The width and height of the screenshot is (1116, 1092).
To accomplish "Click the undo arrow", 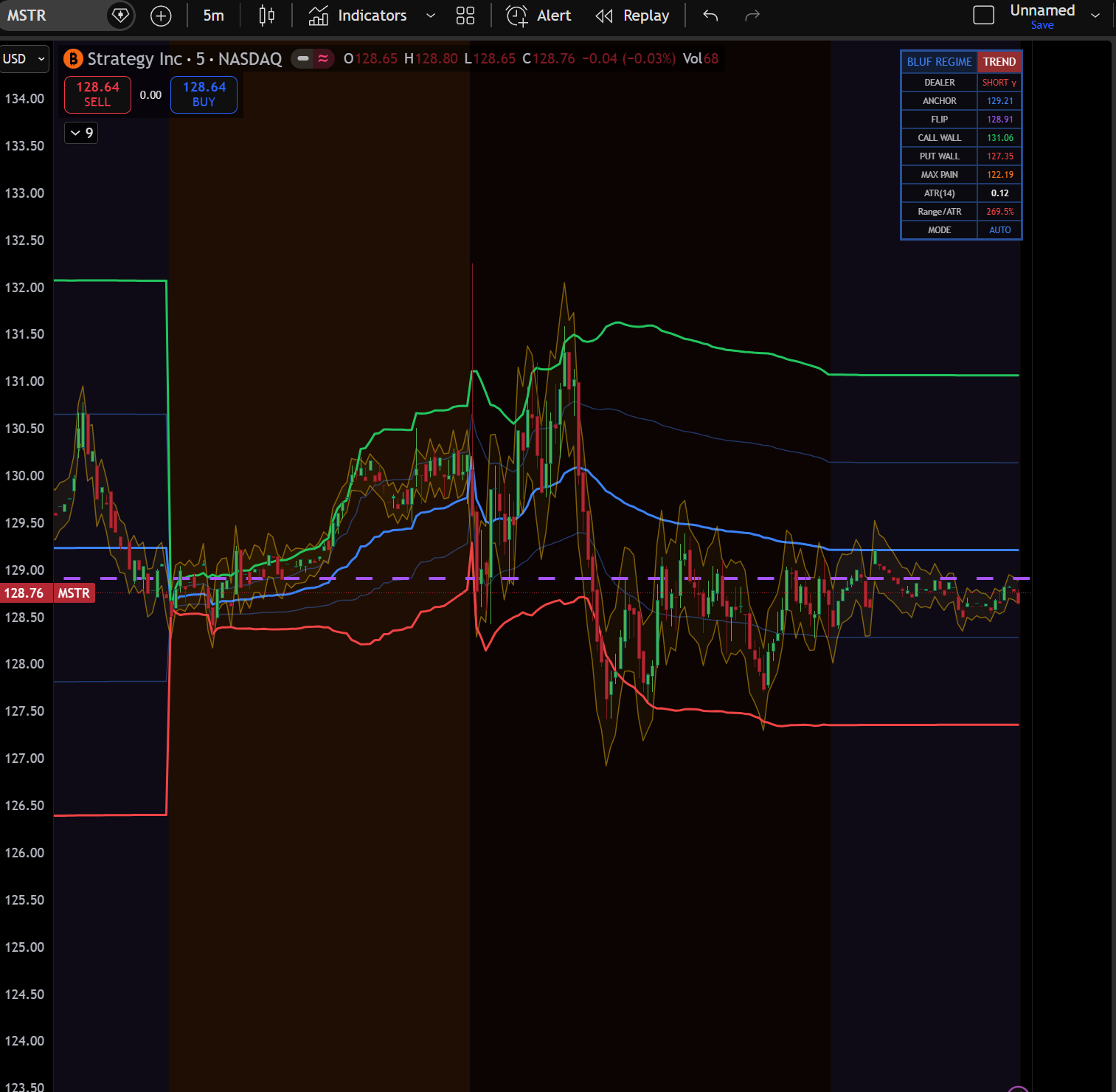I will 710,15.
